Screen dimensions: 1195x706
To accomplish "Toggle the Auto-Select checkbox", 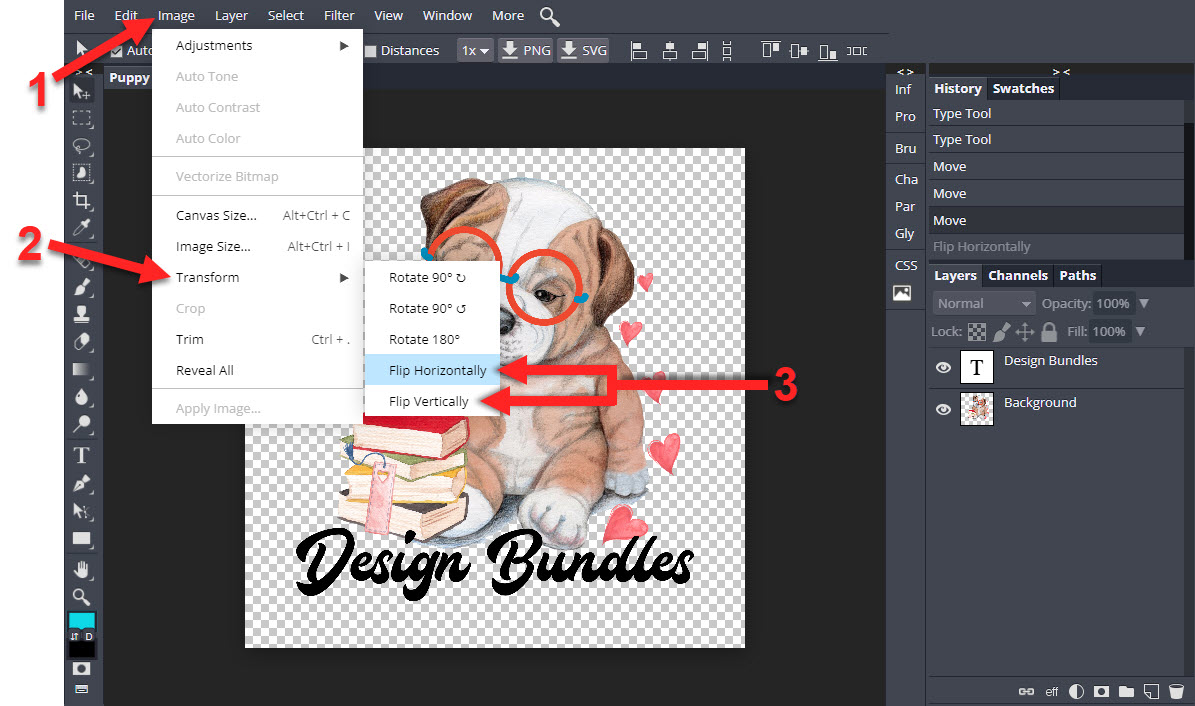I will click(x=117, y=51).
